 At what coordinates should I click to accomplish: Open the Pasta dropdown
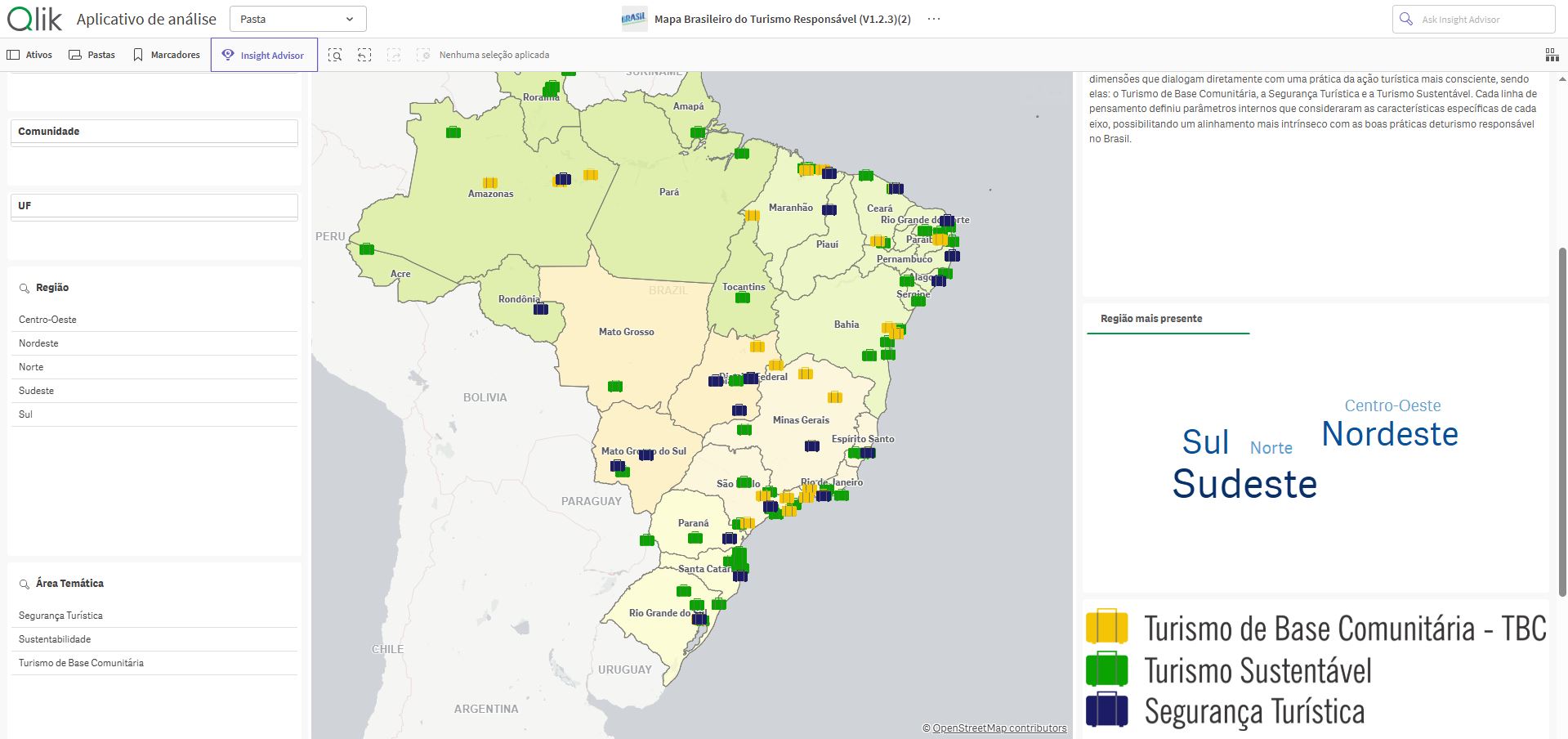[x=297, y=19]
